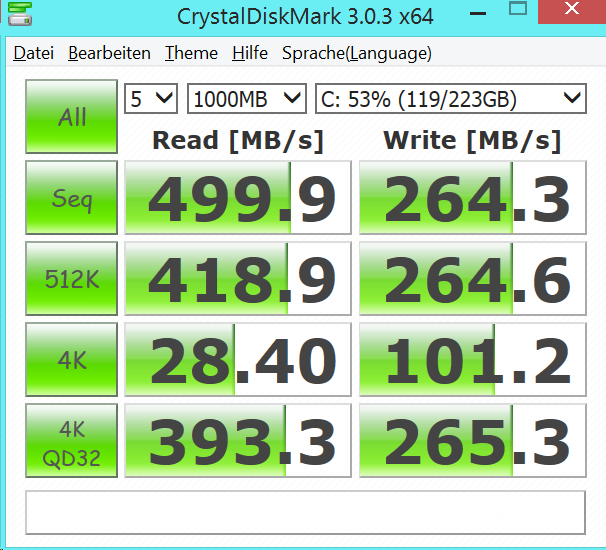Click the 4K write result 101.2
The width and height of the screenshot is (606, 550).
click(x=473, y=359)
